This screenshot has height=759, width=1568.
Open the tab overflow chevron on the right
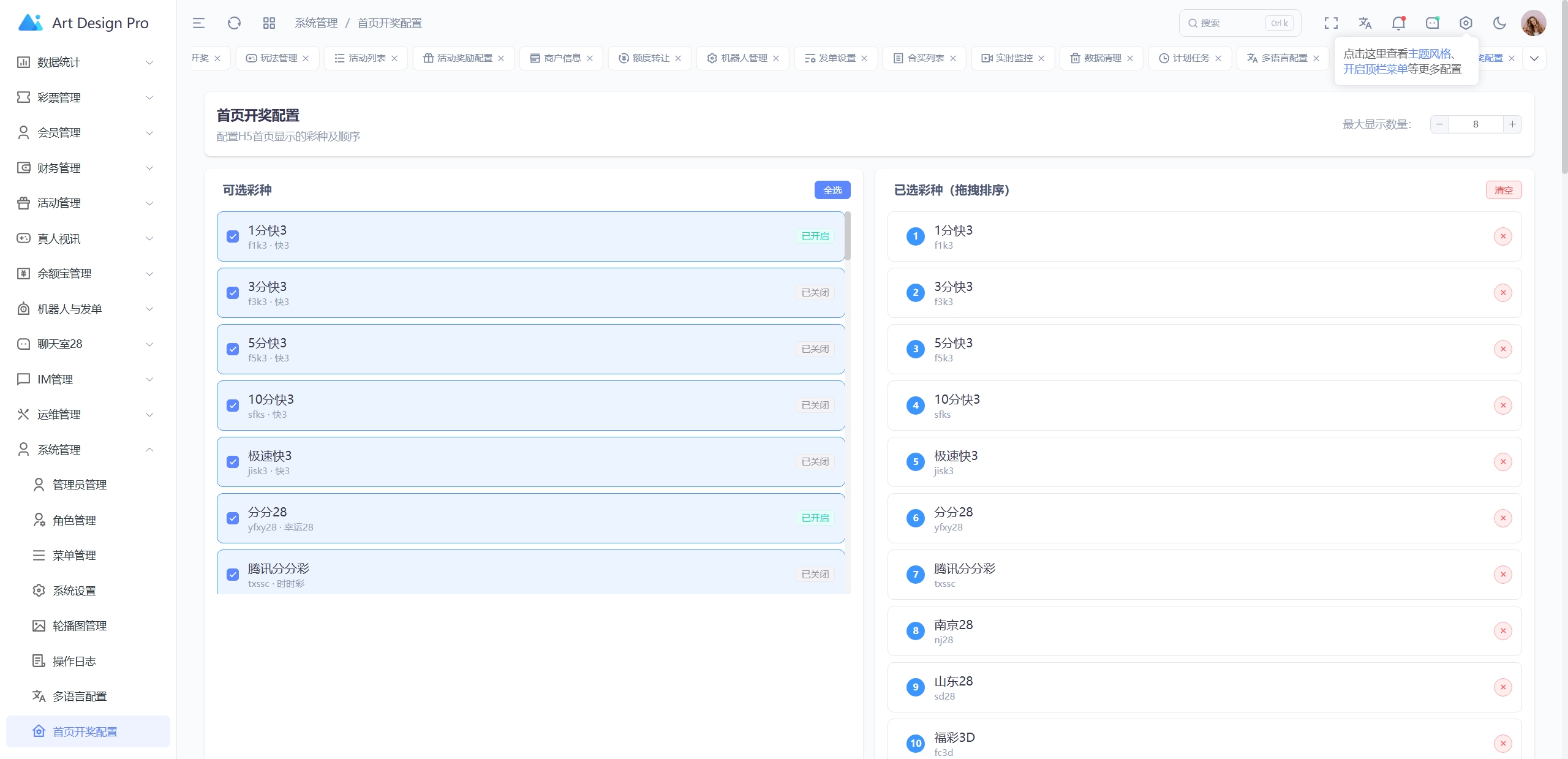1534,58
